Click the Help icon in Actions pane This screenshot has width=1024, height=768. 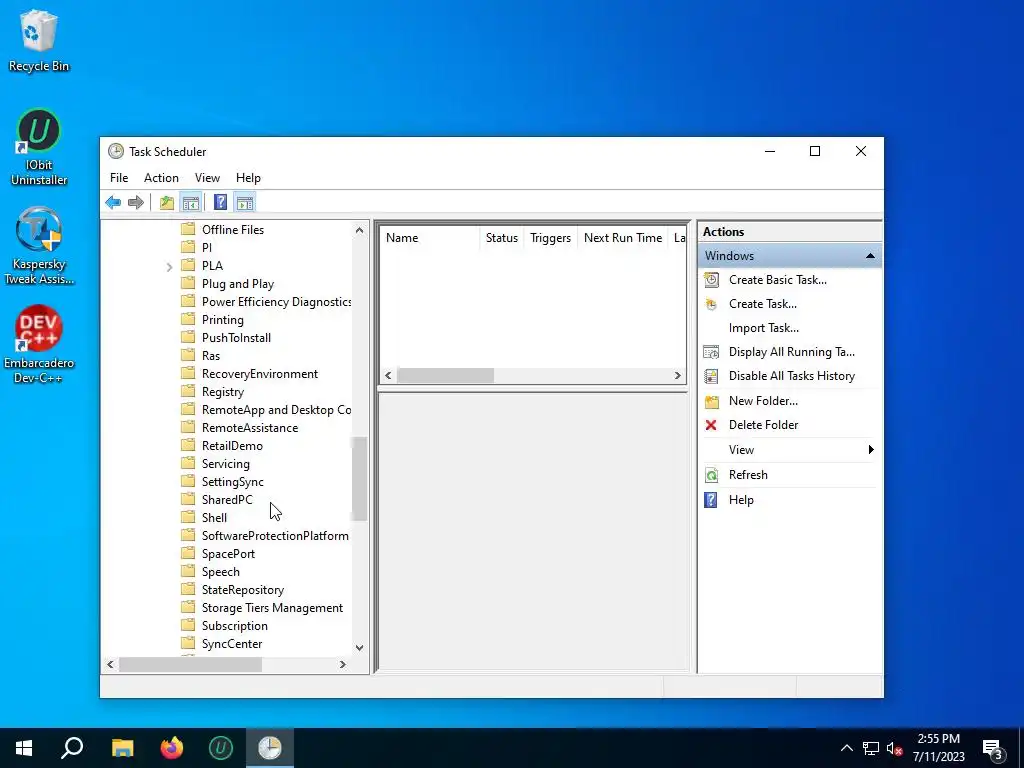tap(711, 500)
